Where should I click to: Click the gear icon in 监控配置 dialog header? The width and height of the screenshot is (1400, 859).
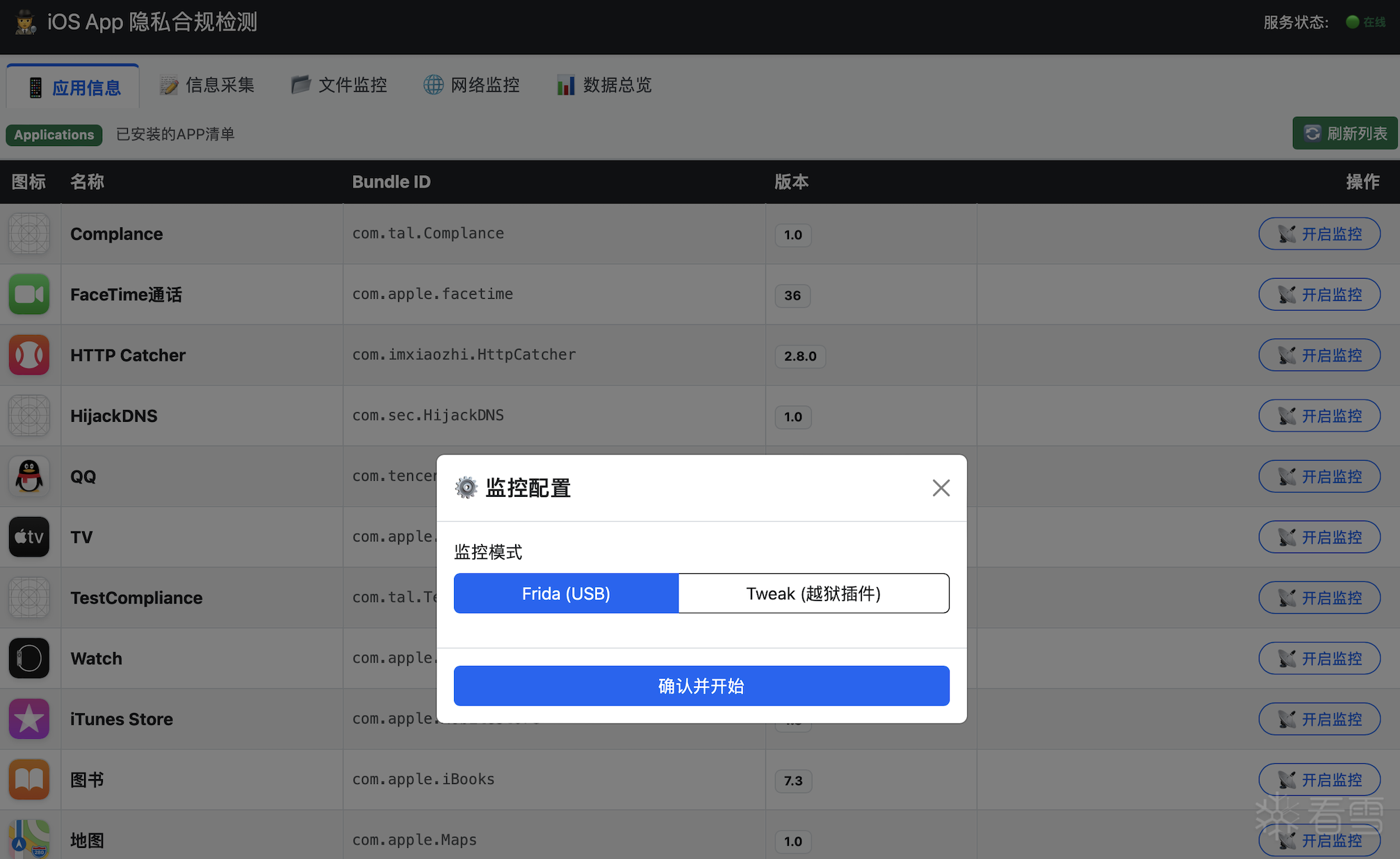[466, 487]
